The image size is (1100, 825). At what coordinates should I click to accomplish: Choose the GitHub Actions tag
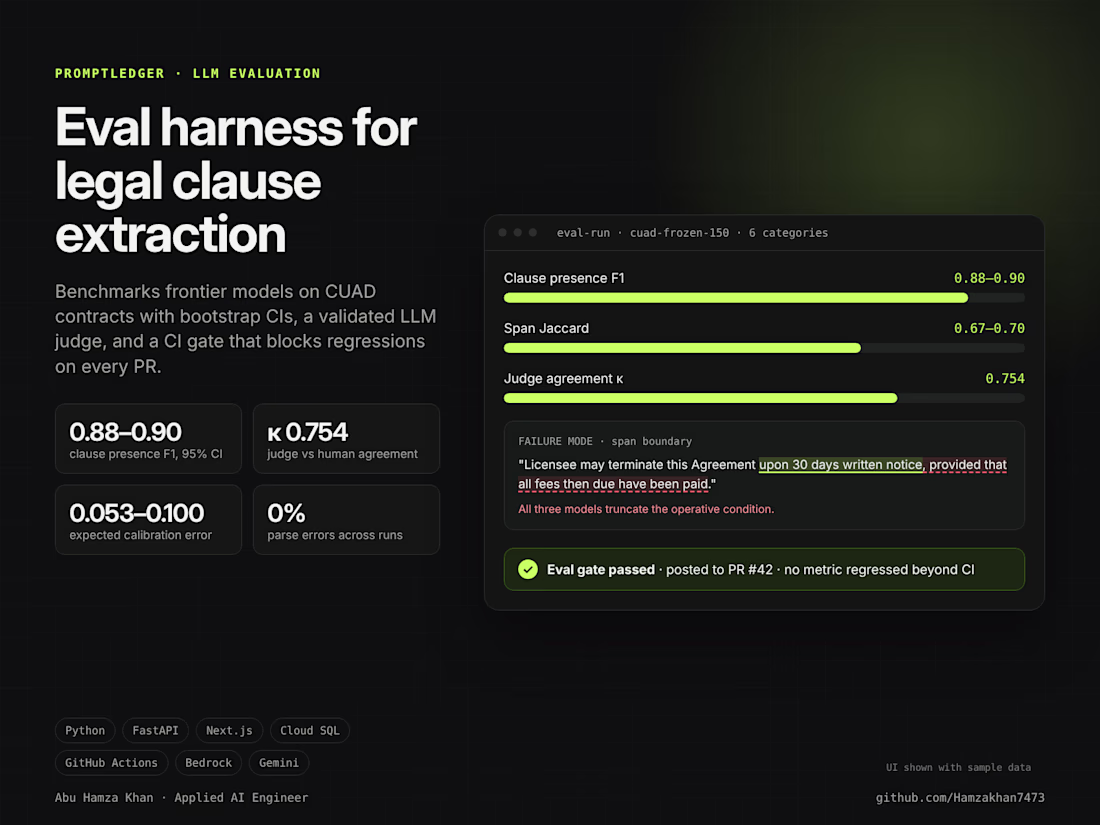click(112, 763)
